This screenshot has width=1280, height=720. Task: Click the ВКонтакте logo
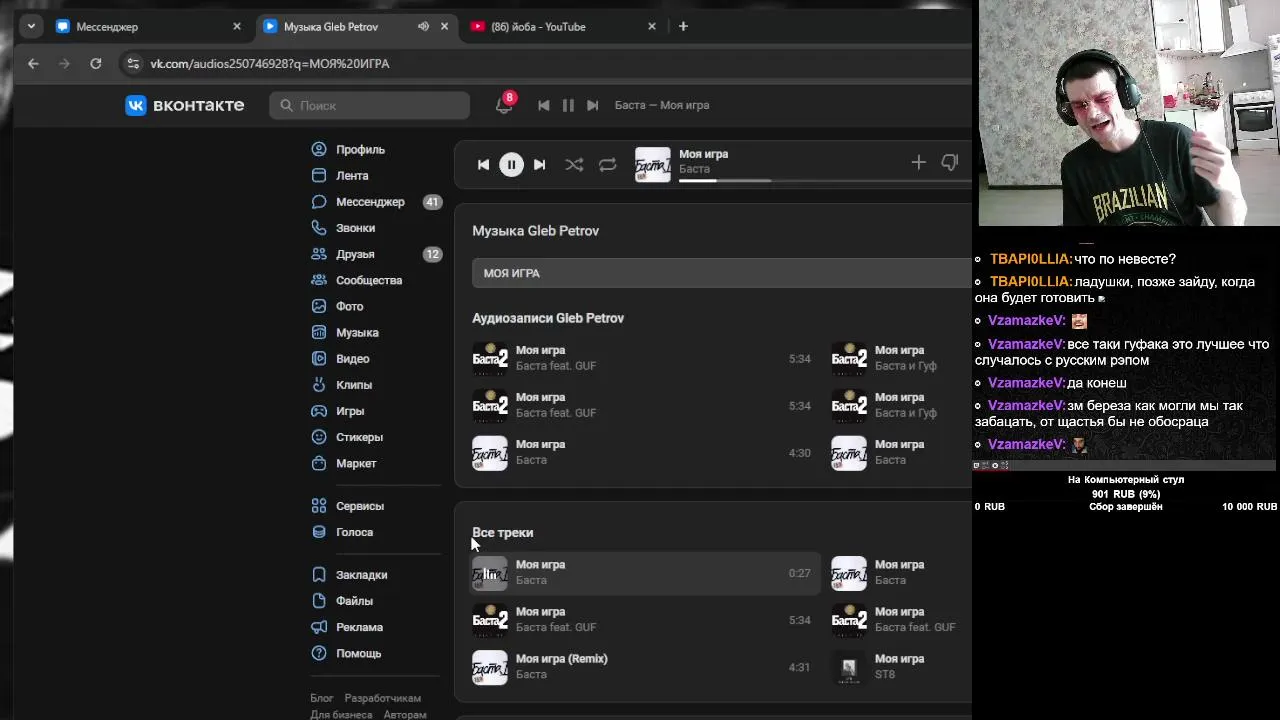184,105
